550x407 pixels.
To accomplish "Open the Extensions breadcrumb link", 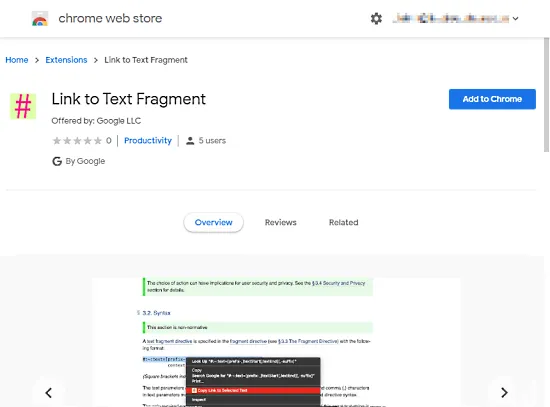I will [x=66, y=60].
